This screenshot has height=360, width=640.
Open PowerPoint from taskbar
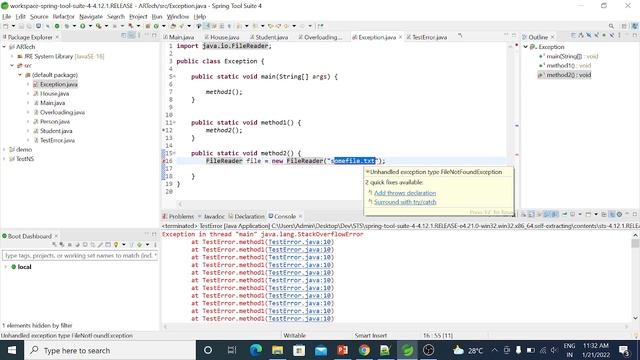click(x=342, y=350)
